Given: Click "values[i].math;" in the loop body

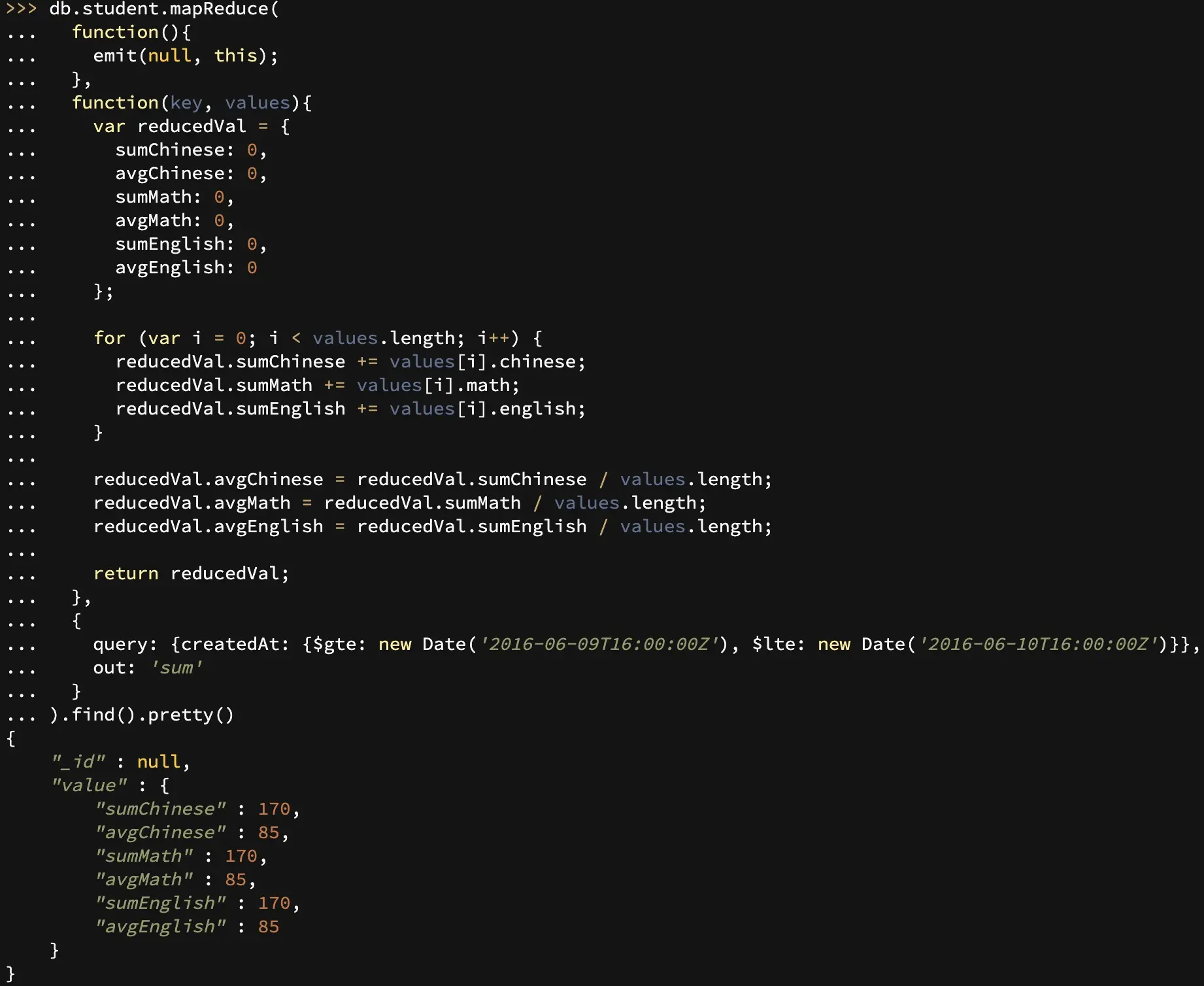Looking at the screenshot, I should [438, 385].
